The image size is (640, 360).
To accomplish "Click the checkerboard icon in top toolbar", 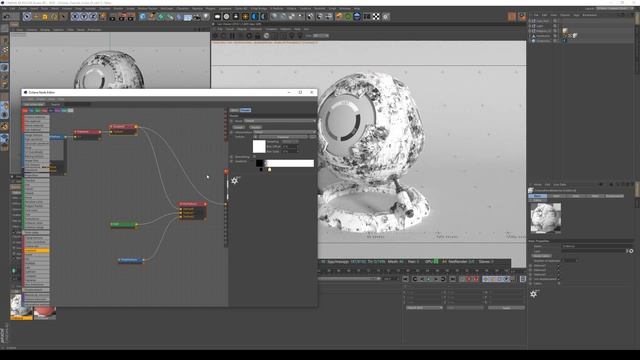I will (x=376, y=17).
